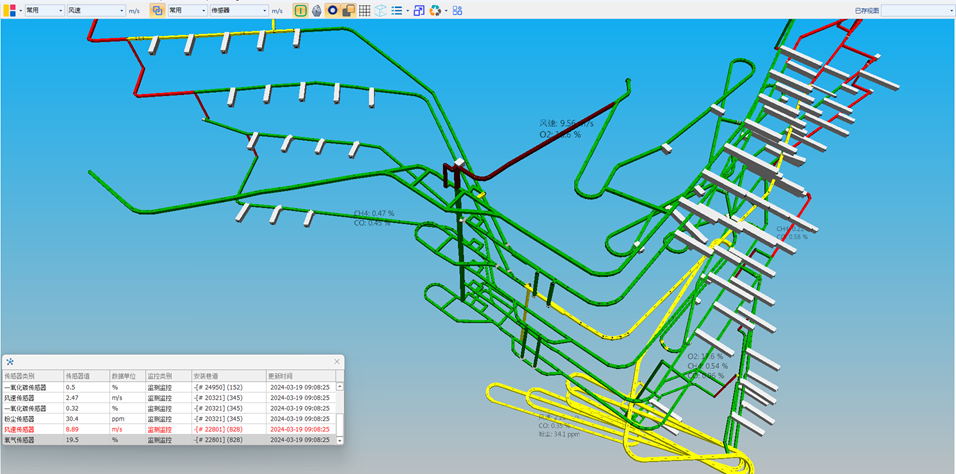Click the blue cascading windows icon
This screenshot has height=474, width=956.
[419, 10]
